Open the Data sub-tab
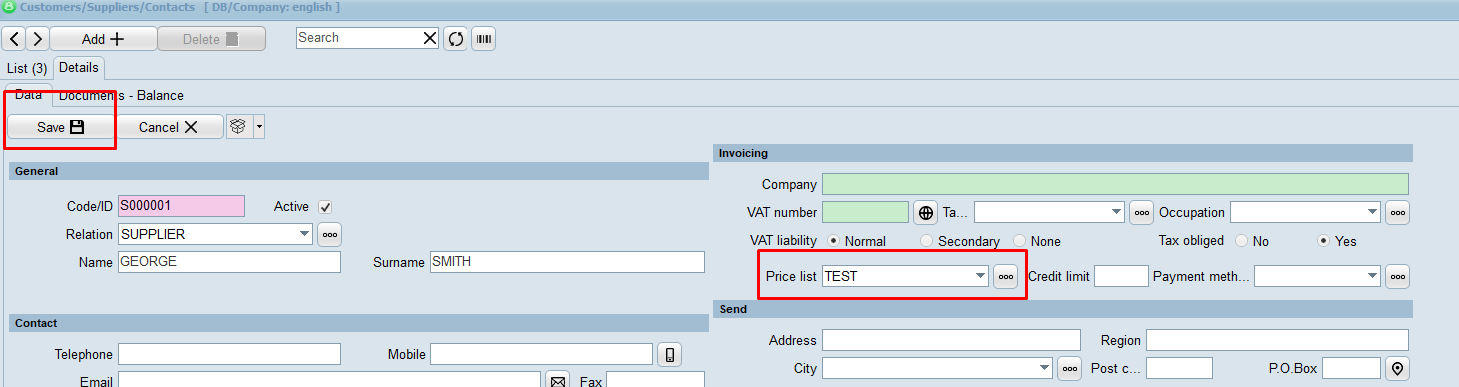 28,95
